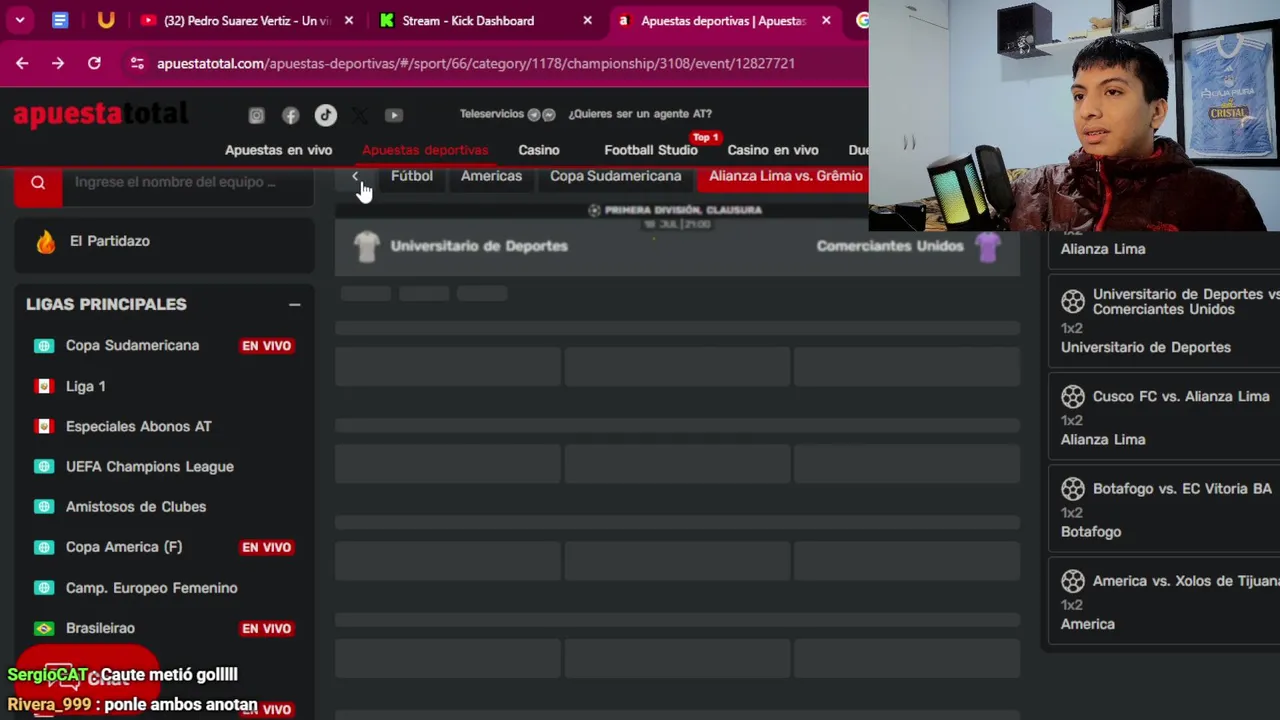This screenshot has height=720, width=1280.
Task: Select Botafogo vs. EC Vitoria BA bet entry
Action: point(1164,509)
